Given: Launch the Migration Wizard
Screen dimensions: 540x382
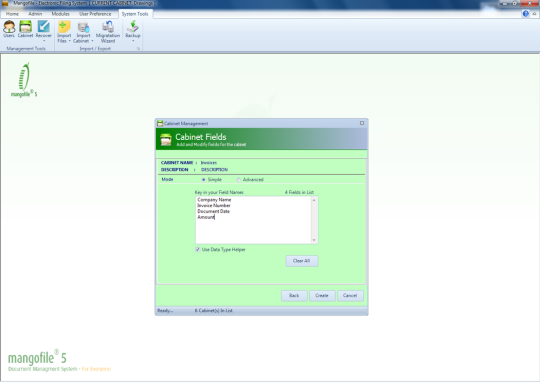Looking at the screenshot, I should tap(108, 31).
